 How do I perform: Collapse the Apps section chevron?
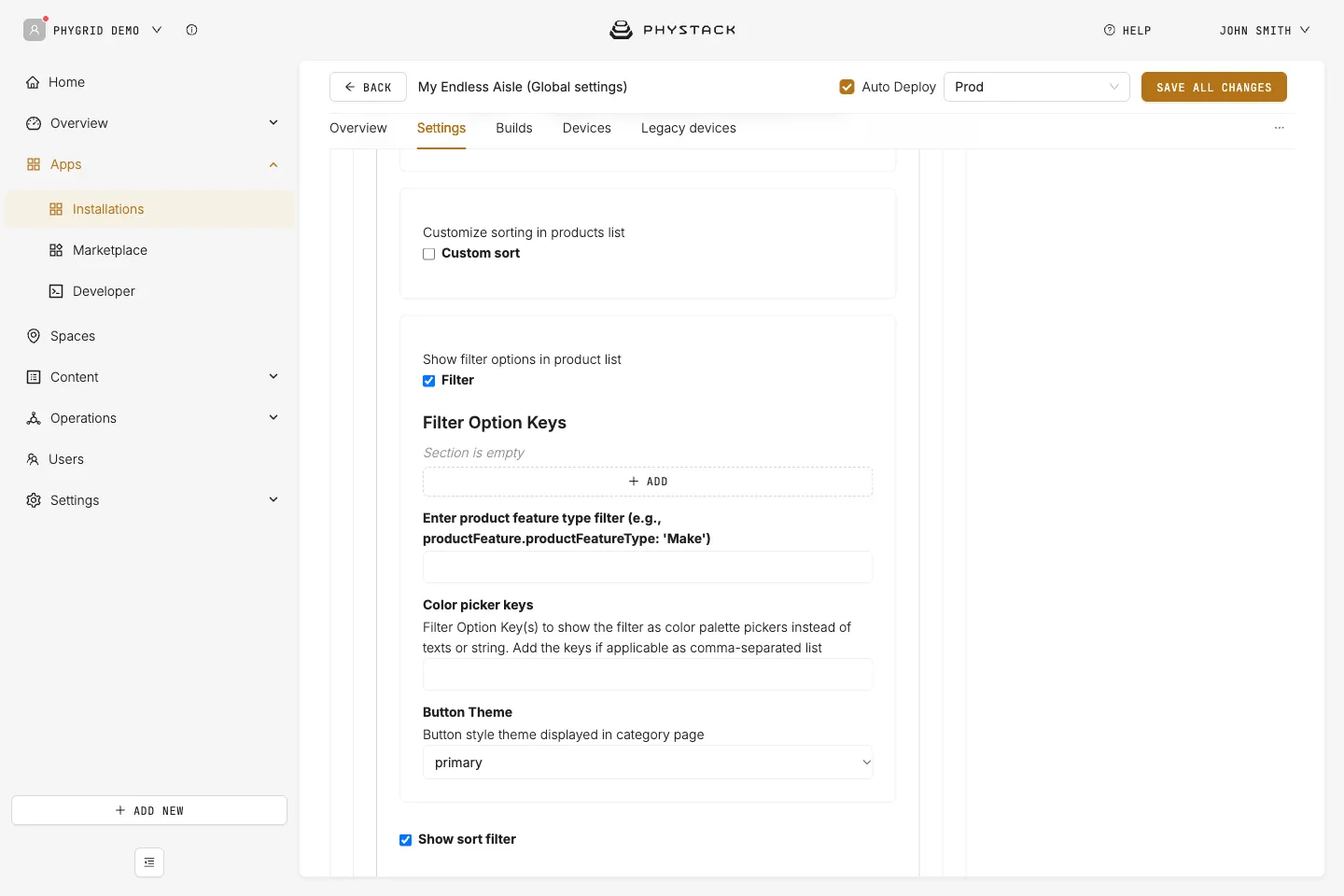pyautogui.click(x=273, y=164)
